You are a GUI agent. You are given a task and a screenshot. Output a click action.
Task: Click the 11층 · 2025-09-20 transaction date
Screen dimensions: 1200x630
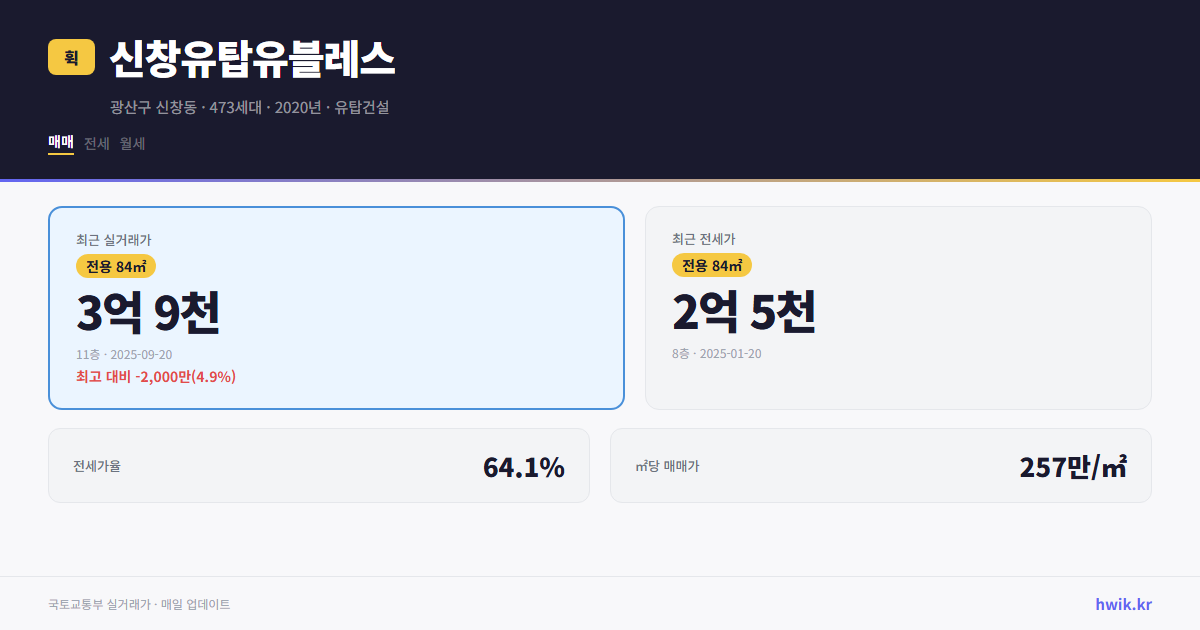(x=123, y=354)
